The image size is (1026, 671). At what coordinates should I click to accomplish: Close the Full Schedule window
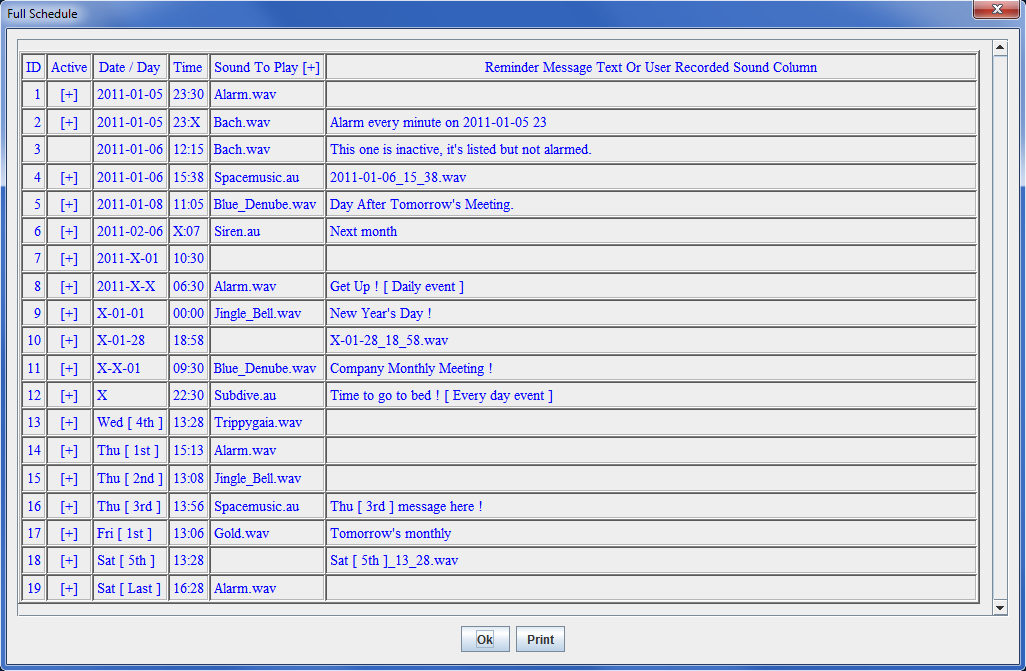click(x=997, y=10)
